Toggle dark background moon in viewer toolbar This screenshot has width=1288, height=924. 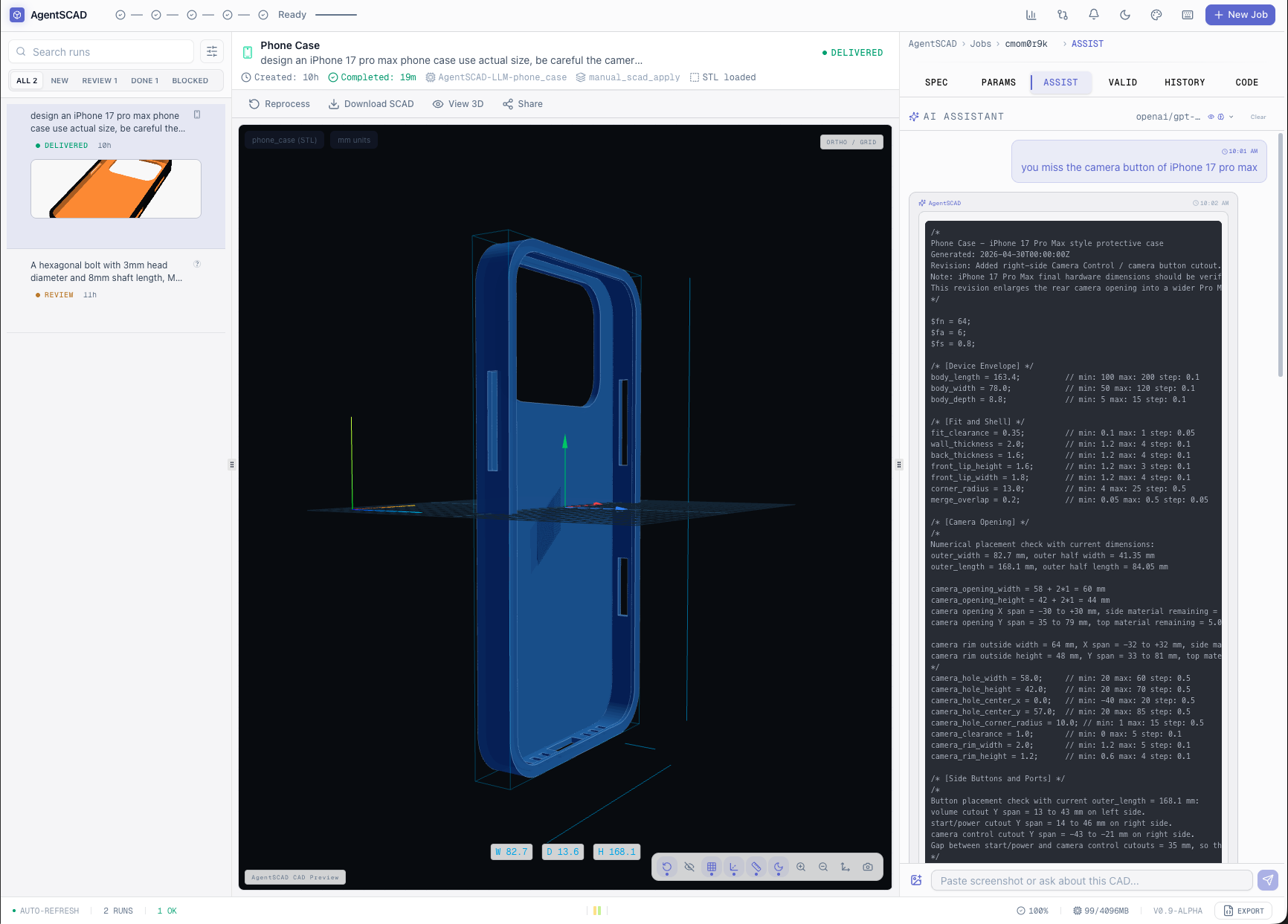click(x=779, y=867)
